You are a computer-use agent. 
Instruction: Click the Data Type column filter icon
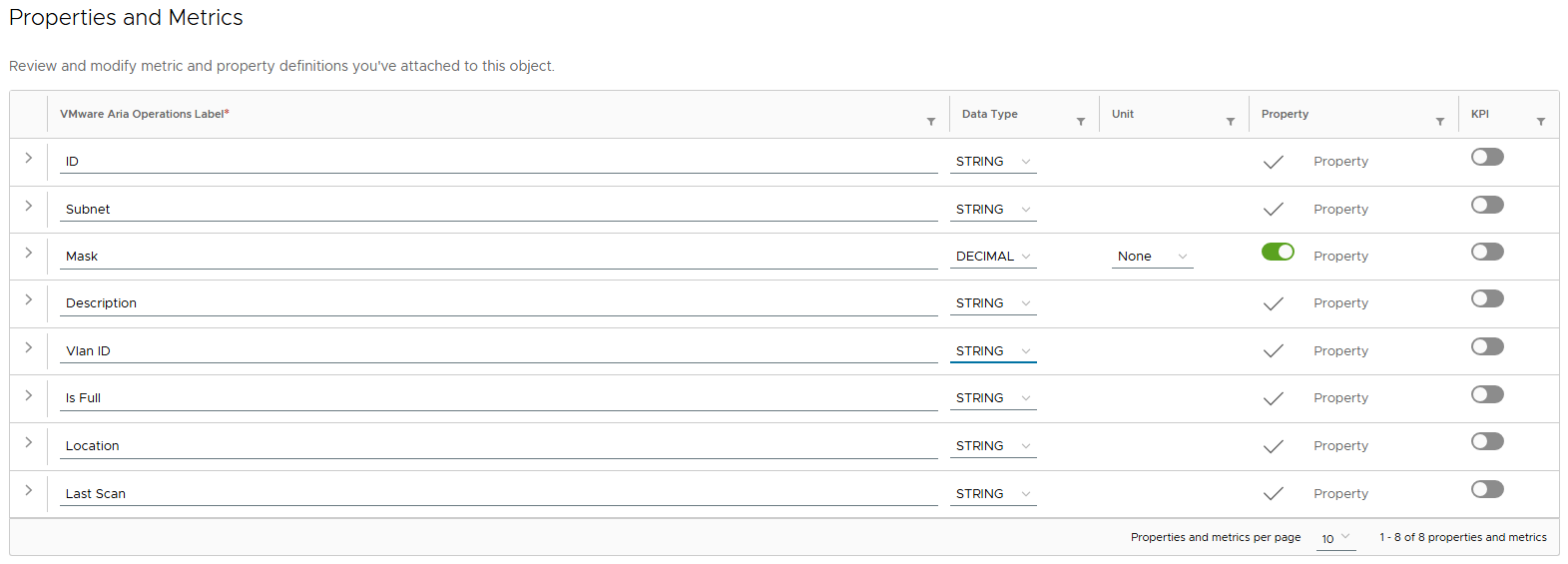coord(1080,122)
